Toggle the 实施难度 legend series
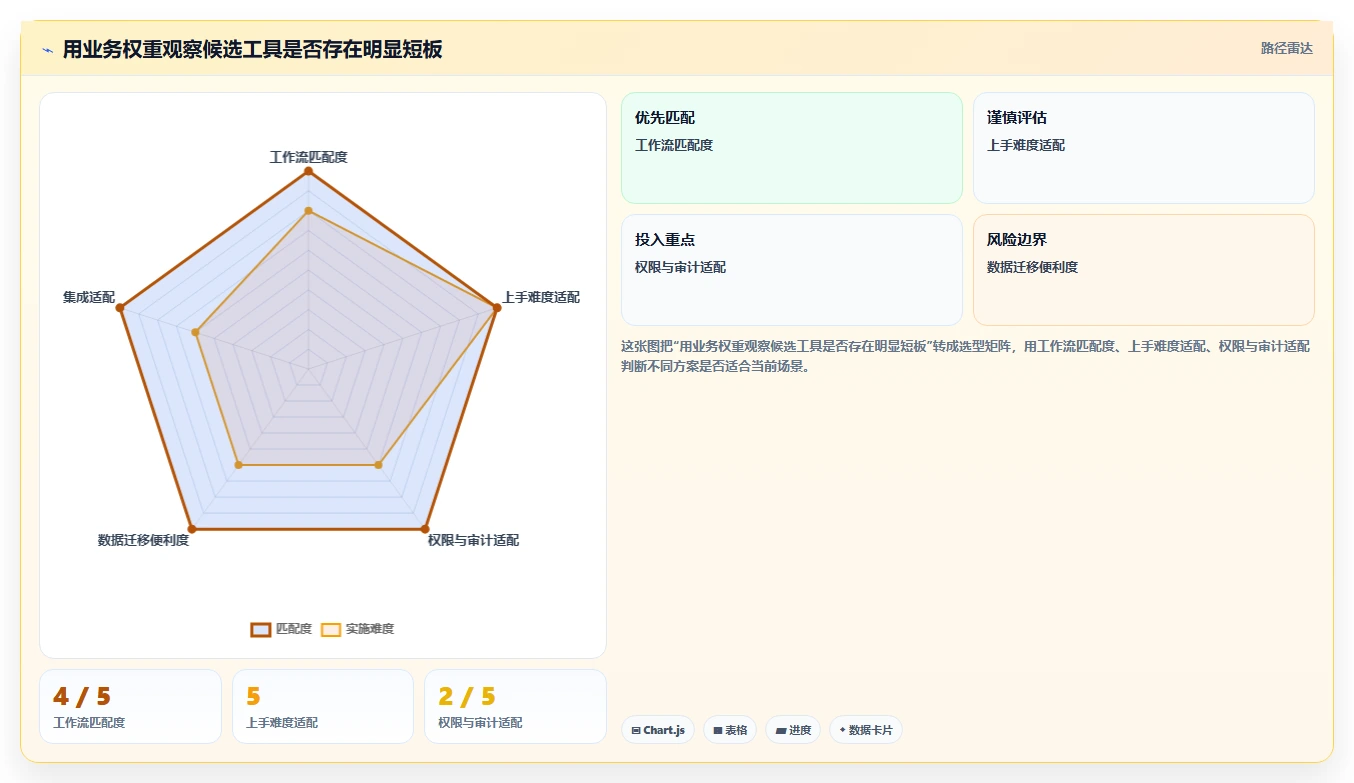This screenshot has height=783, width=1354. (357, 629)
